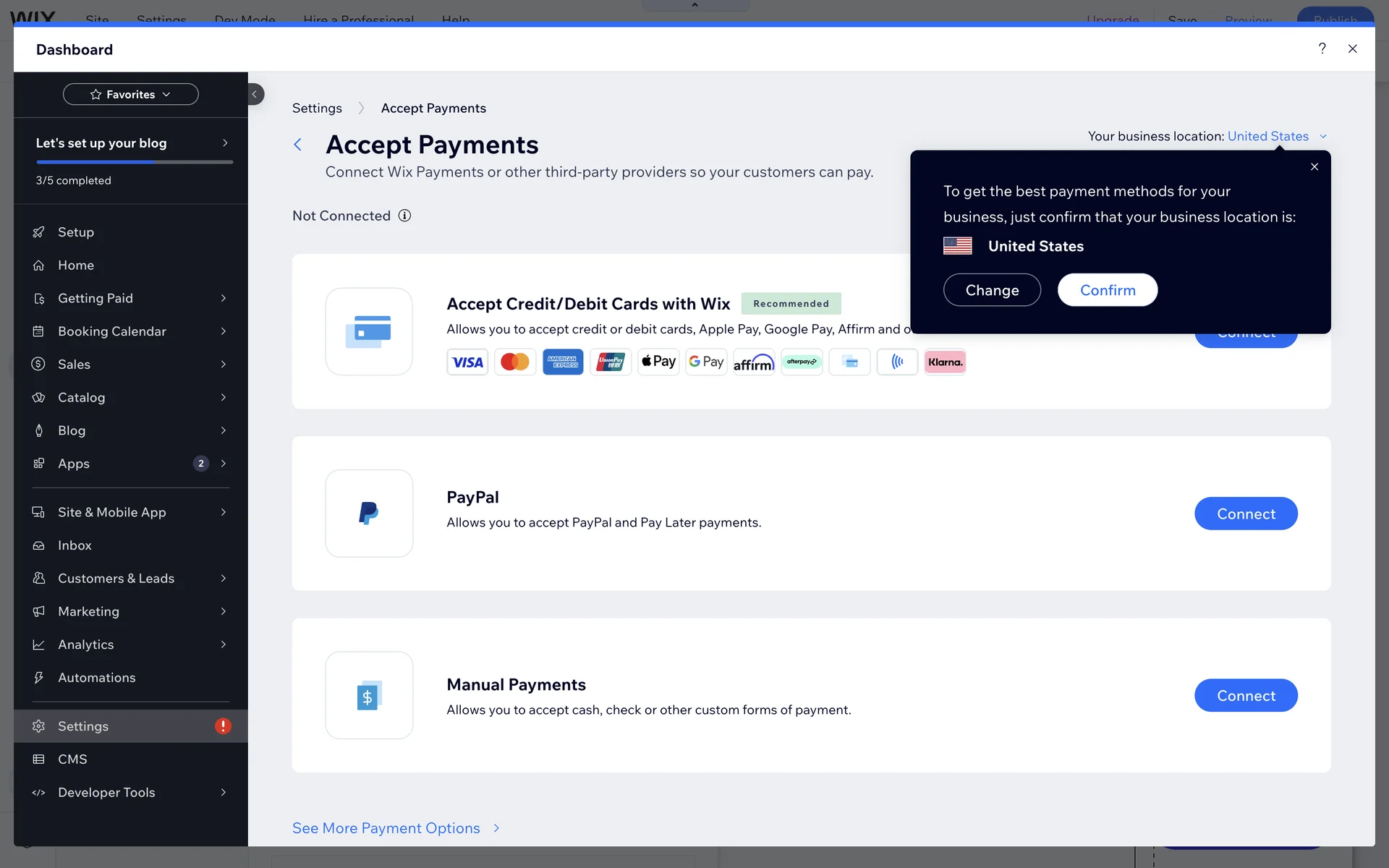Image resolution: width=1389 pixels, height=868 pixels.
Task: Click the red Settings alert badge
Action: [x=223, y=726]
